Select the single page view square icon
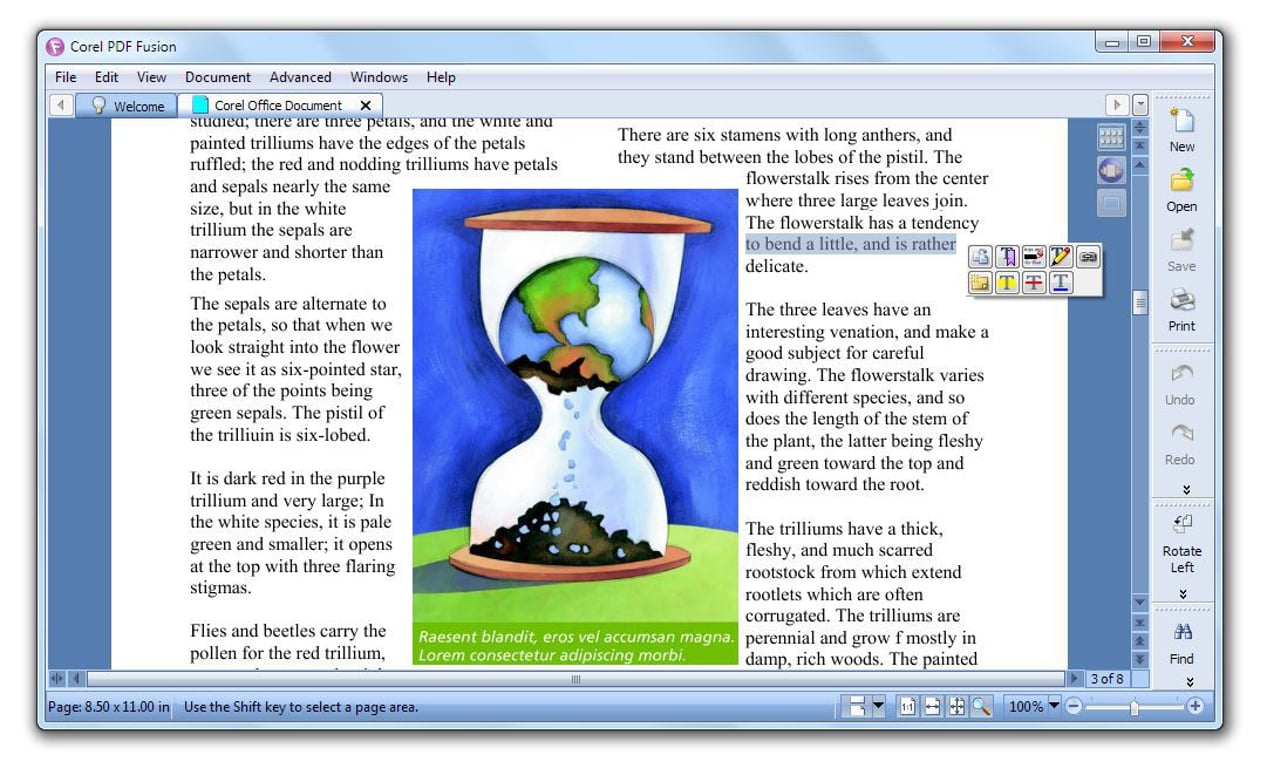This screenshot has height=768, width=1267. [1111, 204]
